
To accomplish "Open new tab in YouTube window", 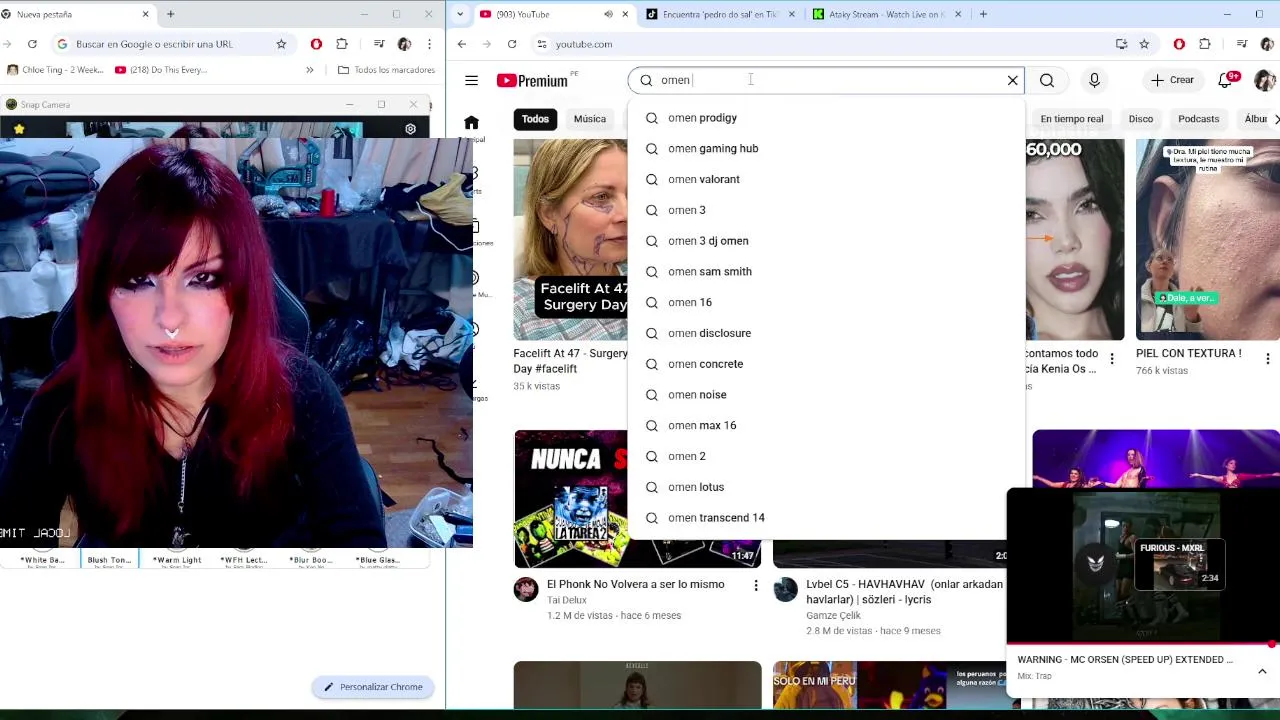I will pos(983,14).
